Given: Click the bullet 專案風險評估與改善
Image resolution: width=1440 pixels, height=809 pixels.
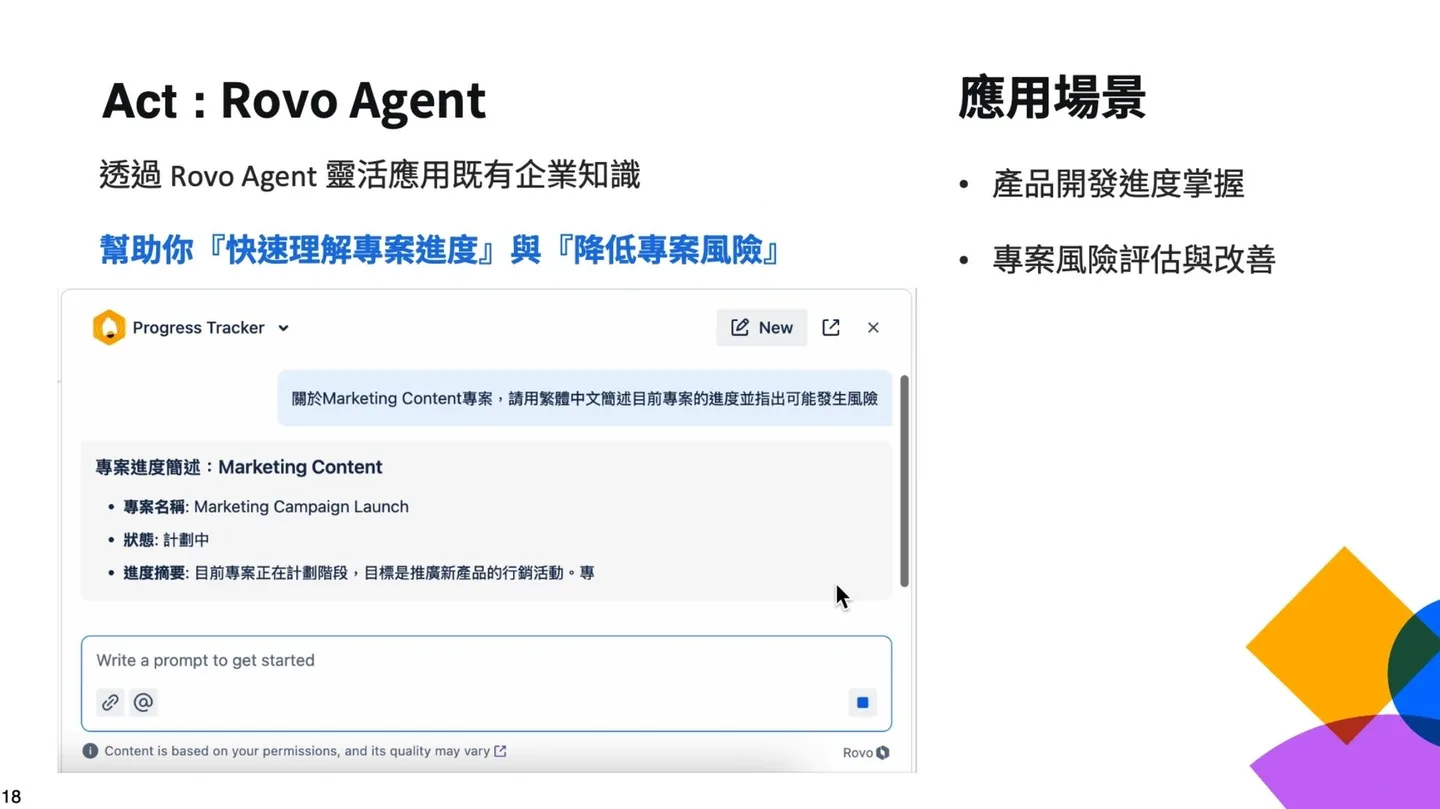Looking at the screenshot, I should click(x=1134, y=260).
